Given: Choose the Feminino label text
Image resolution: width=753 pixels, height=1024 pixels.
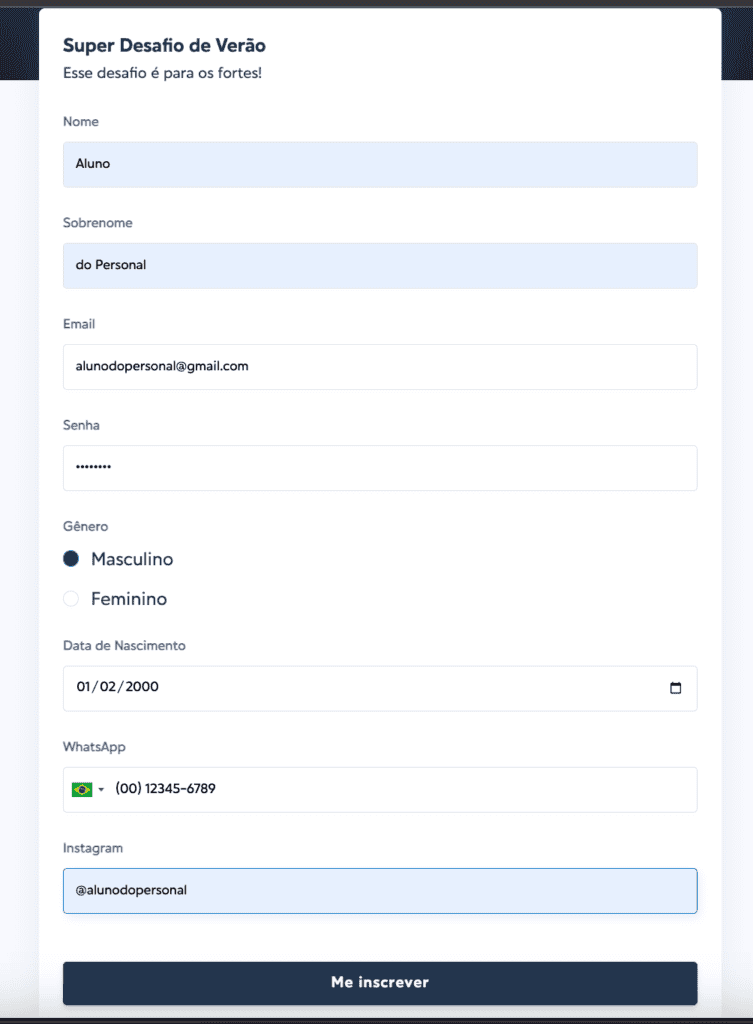Looking at the screenshot, I should 129,598.
